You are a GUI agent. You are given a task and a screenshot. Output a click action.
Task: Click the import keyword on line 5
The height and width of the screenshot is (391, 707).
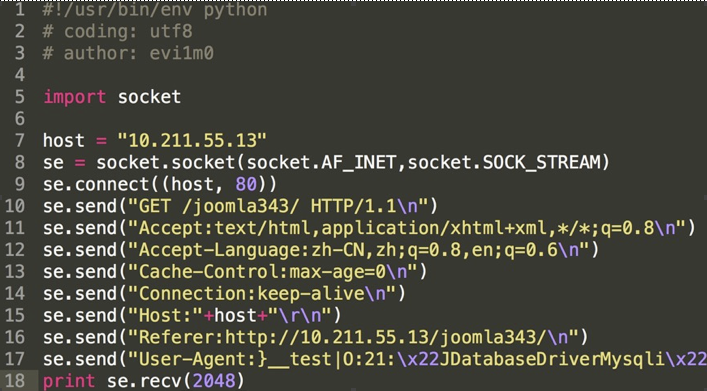pos(74,97)
